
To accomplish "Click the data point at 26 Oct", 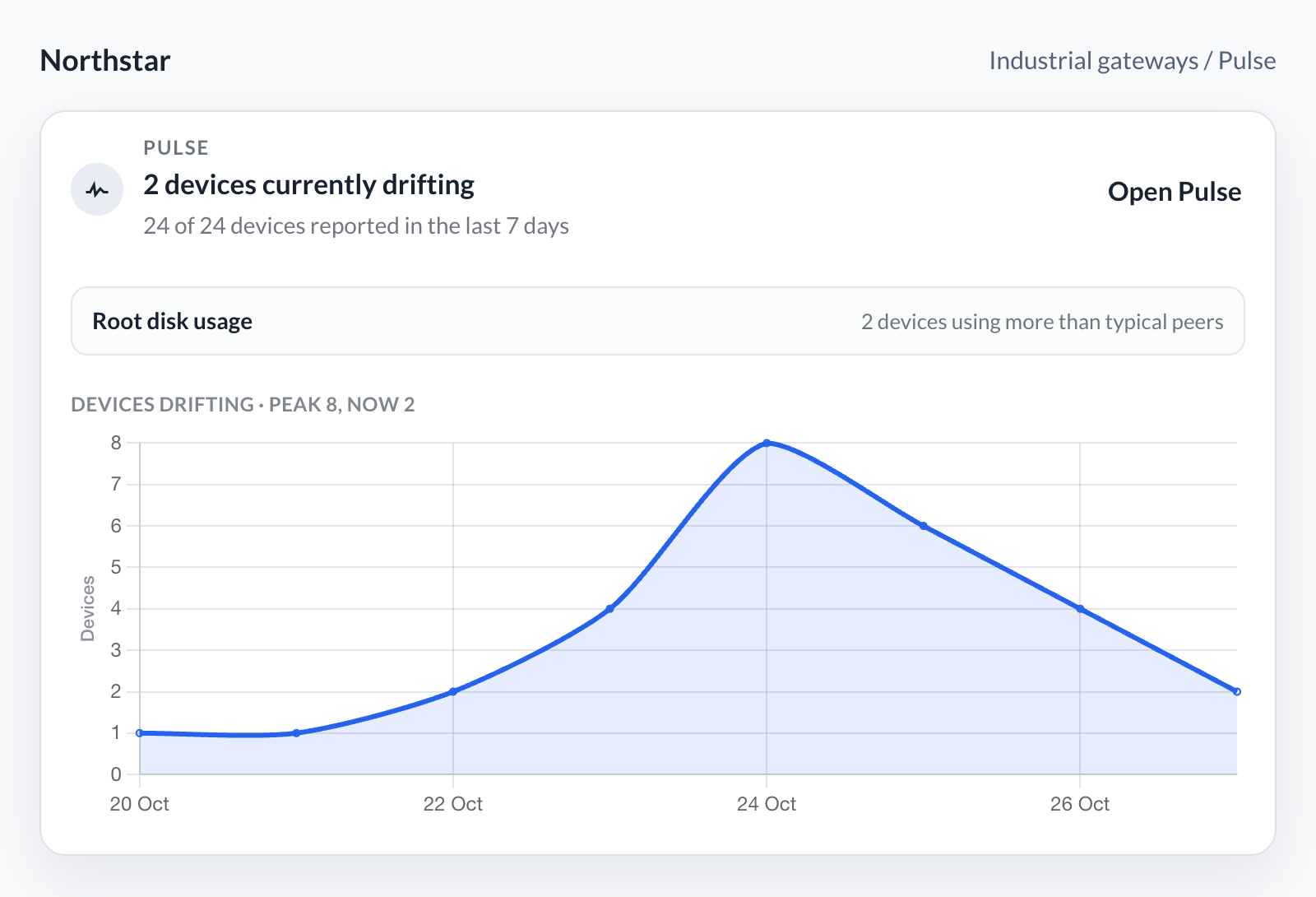I will [x=1080, y=609].
